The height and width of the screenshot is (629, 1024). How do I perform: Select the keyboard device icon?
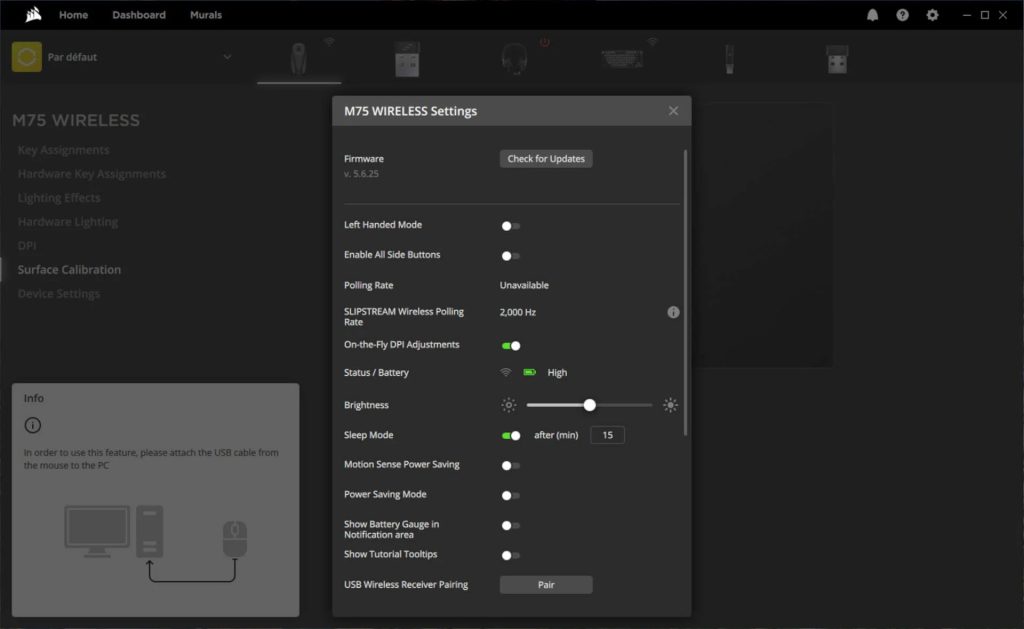coord(622,59)
